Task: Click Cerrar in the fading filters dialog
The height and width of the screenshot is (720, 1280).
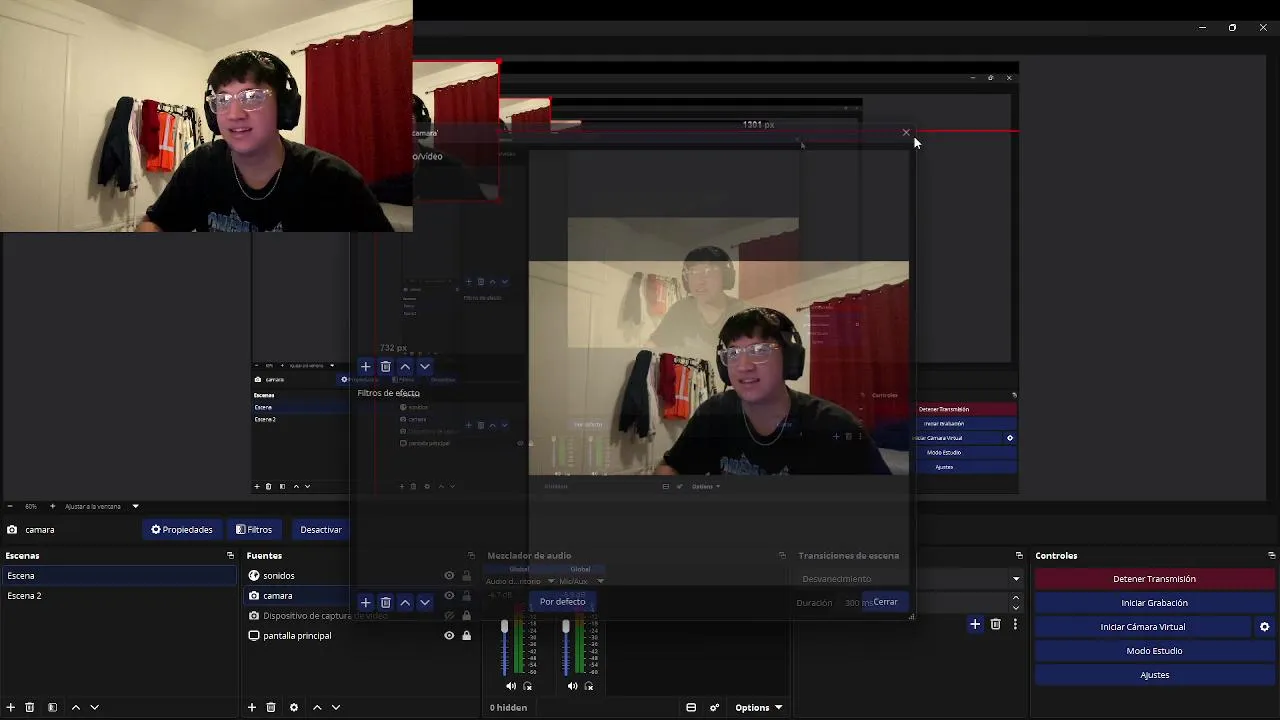Action: [885, 602]
